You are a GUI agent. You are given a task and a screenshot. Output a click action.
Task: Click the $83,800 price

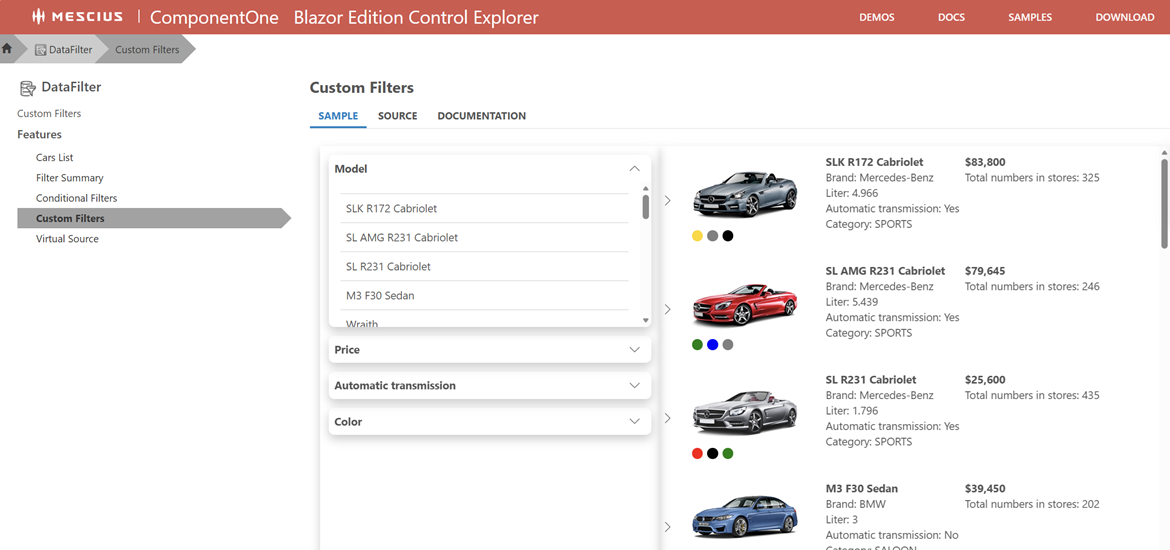click(x=985, y=162)
